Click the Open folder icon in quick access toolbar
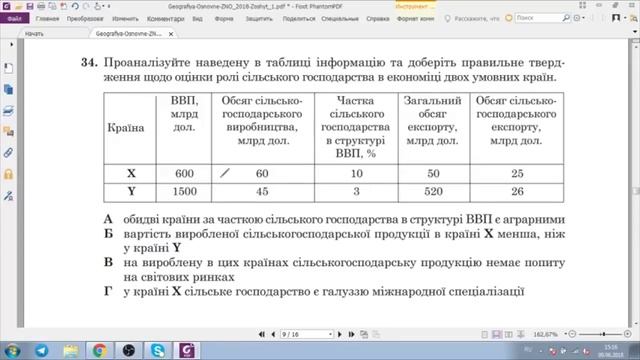 19,6
